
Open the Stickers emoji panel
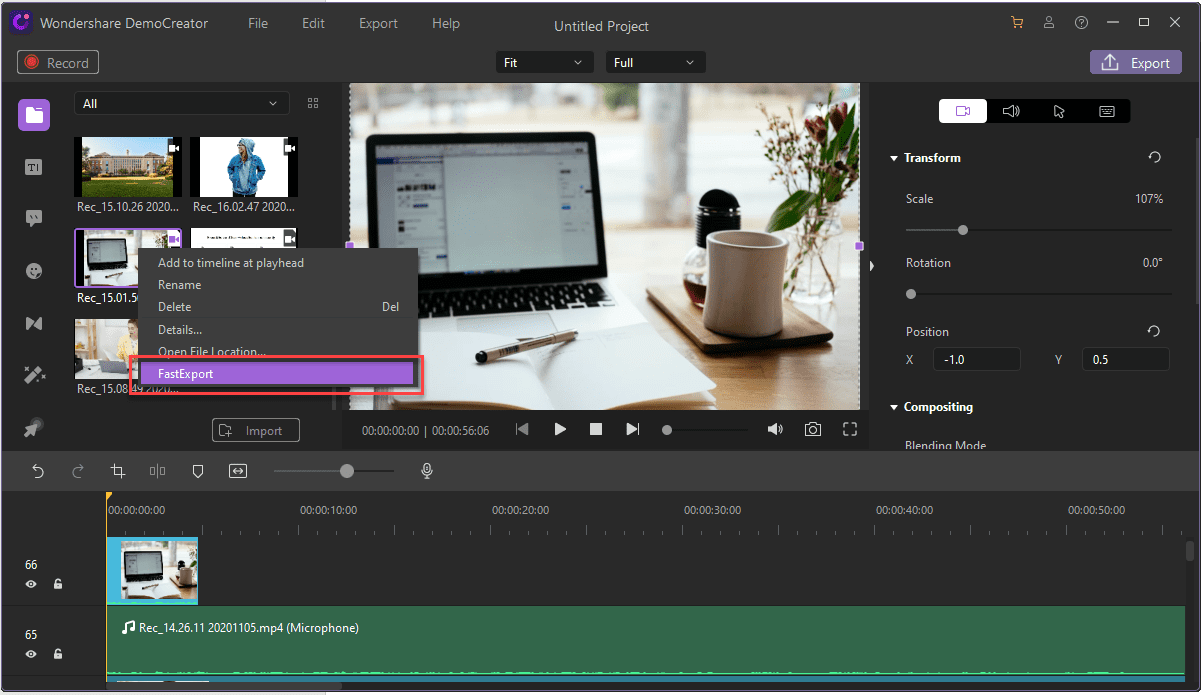[34, 271]
